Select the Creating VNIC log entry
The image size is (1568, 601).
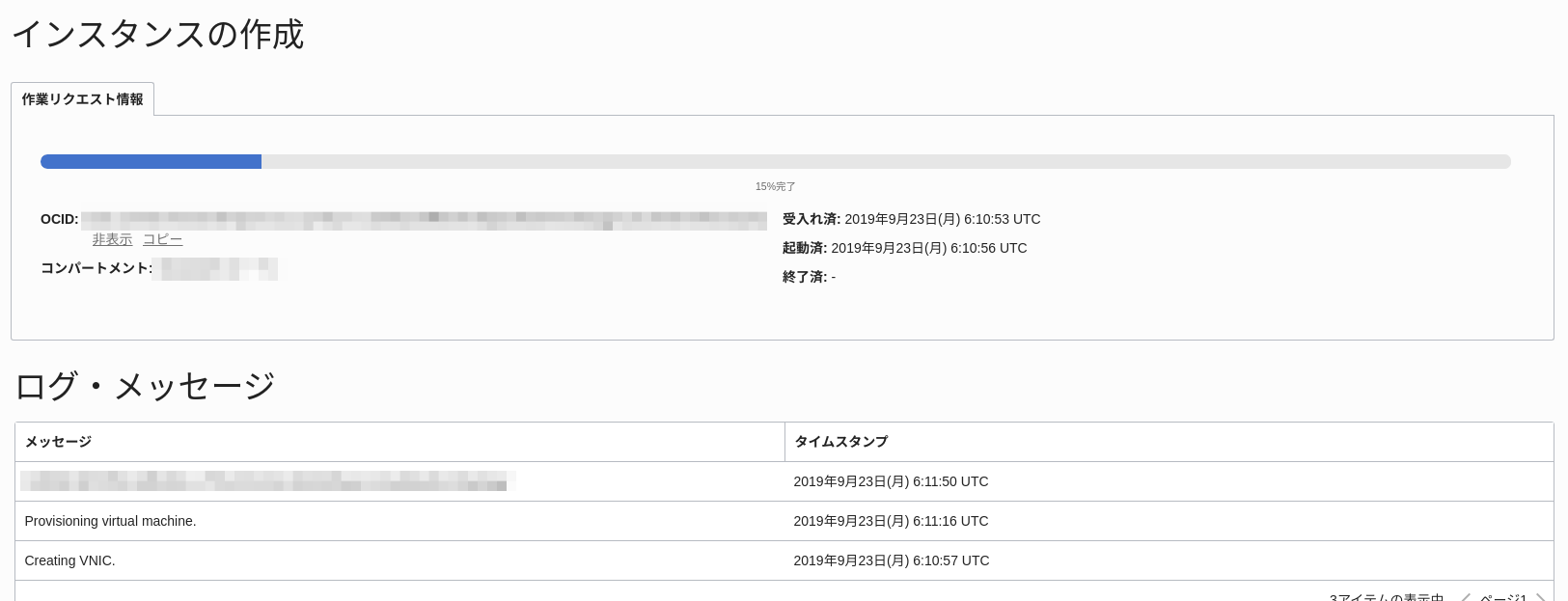point(69,560)
